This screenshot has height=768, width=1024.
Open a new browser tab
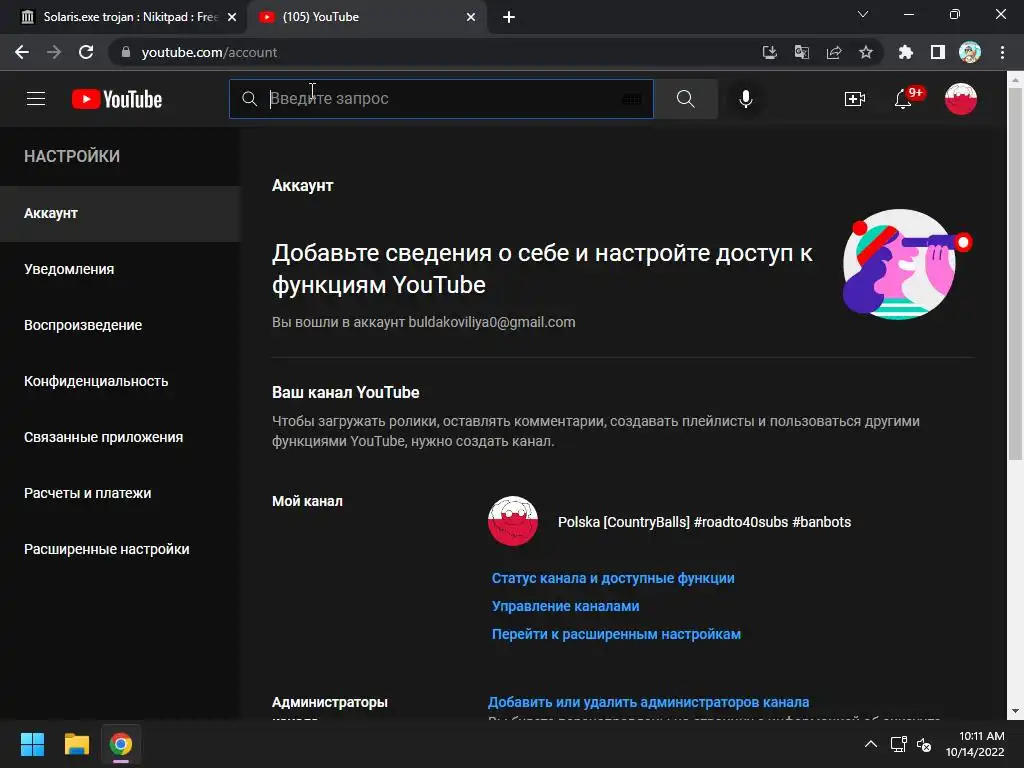tap(509, 17)
